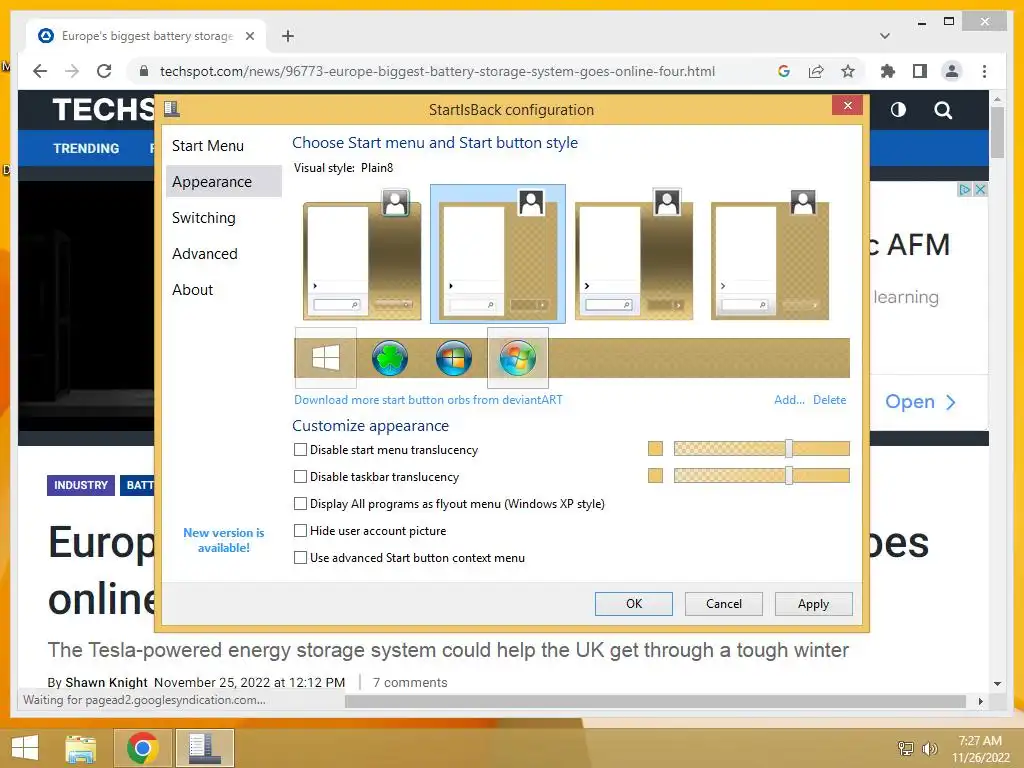This screenshot has height=768, width=1024.
Task: Open the volume speaker tray icon
Action: 929,748
